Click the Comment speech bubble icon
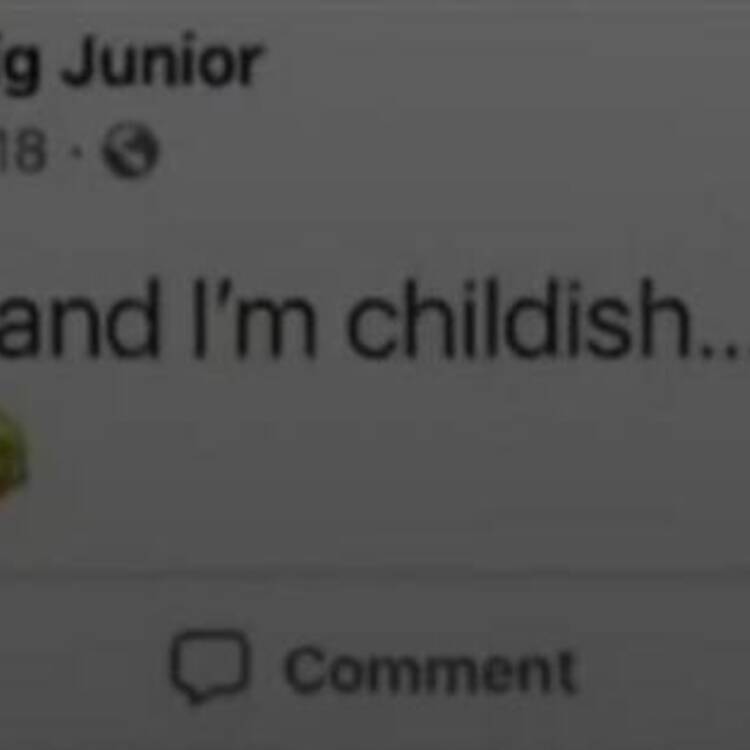Image resolution: width=750 pixels, height=750 pixels. 210,667
